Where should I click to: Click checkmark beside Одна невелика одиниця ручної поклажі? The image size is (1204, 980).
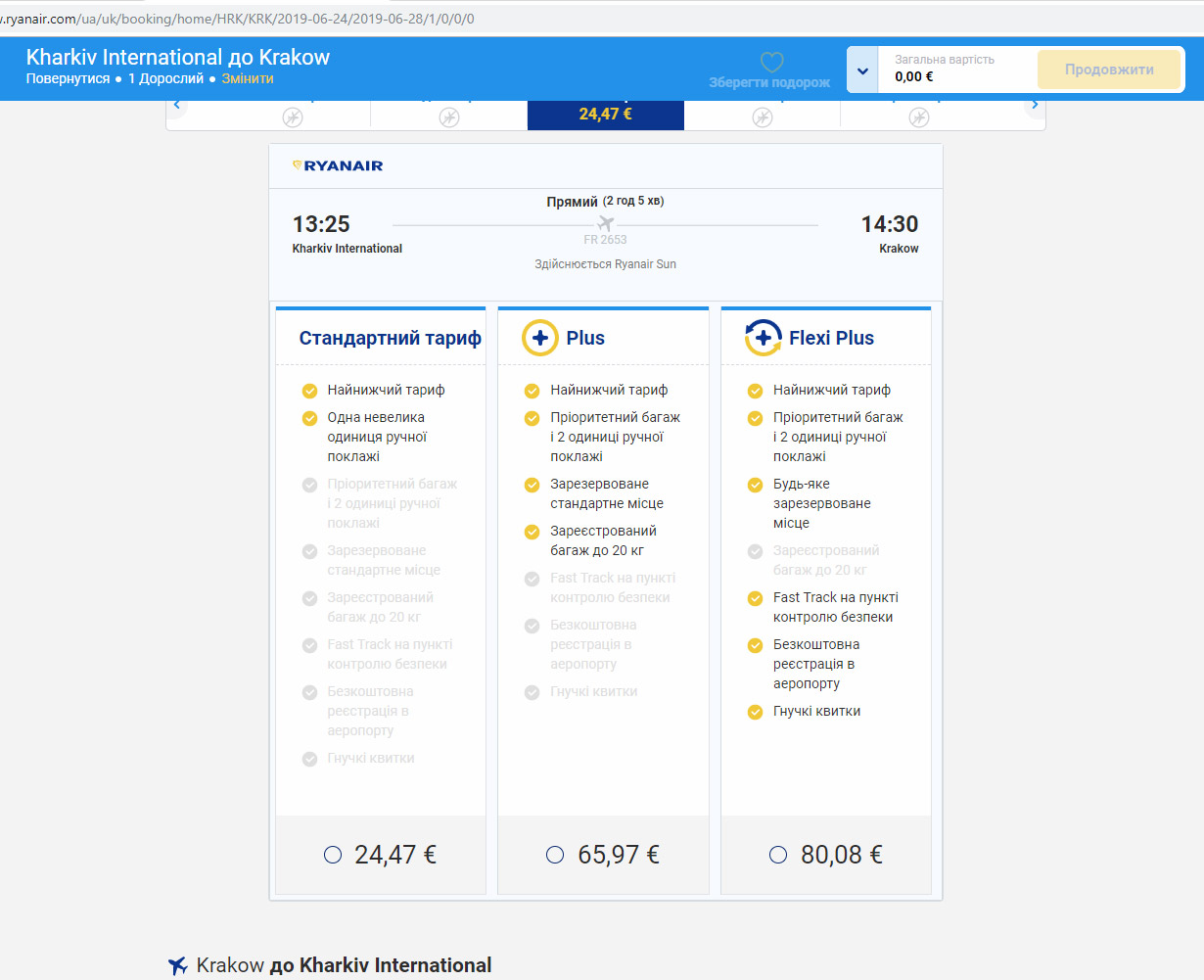click(309, 418)
